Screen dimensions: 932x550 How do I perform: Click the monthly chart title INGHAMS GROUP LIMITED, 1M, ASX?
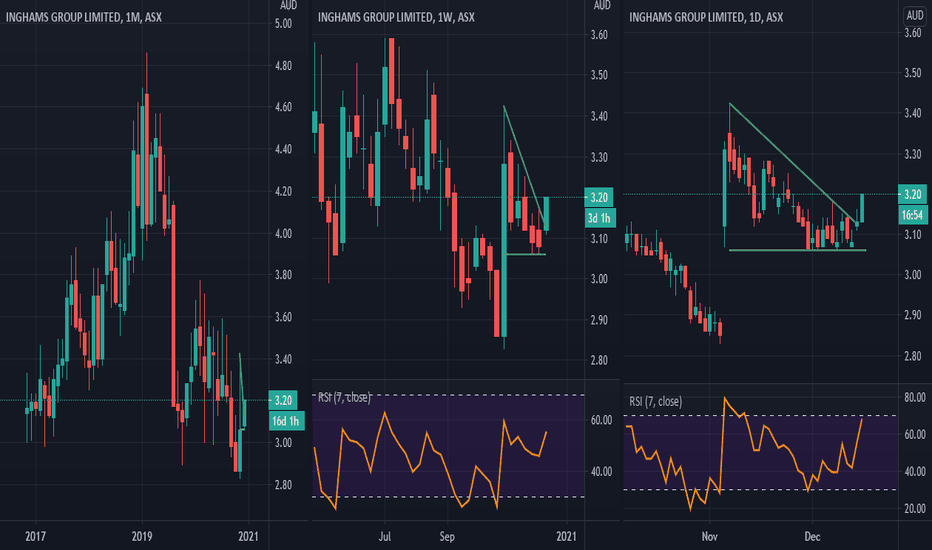pyautogui.click(x=84, y=17)
